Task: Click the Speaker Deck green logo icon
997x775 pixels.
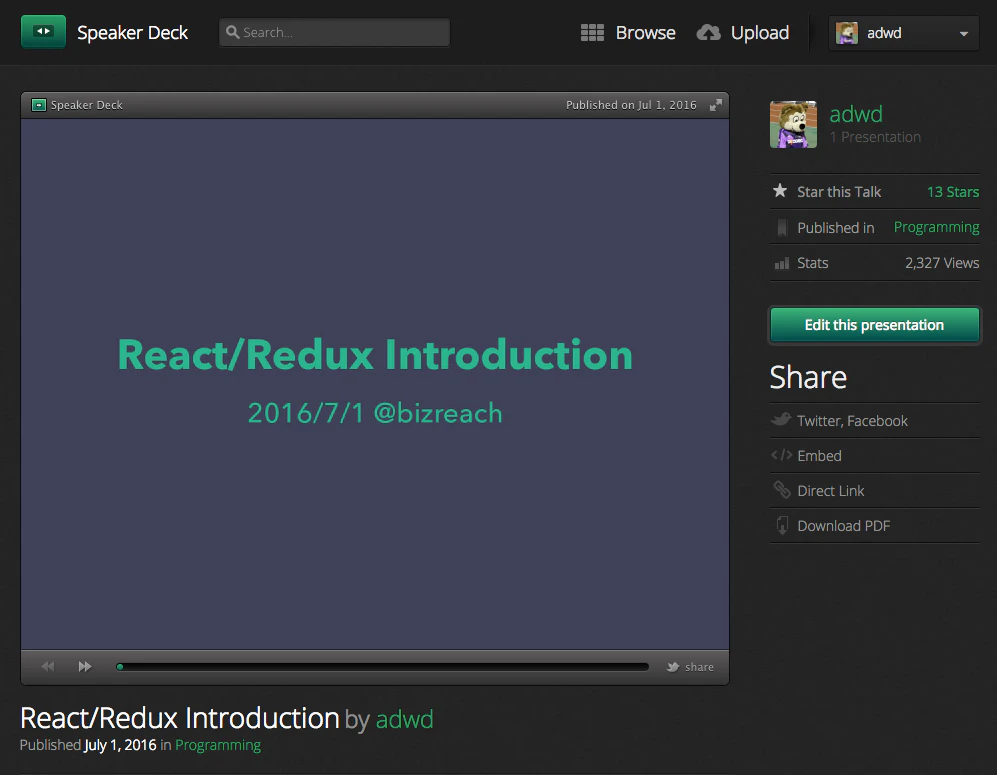Action: click(x=43, y=32)
